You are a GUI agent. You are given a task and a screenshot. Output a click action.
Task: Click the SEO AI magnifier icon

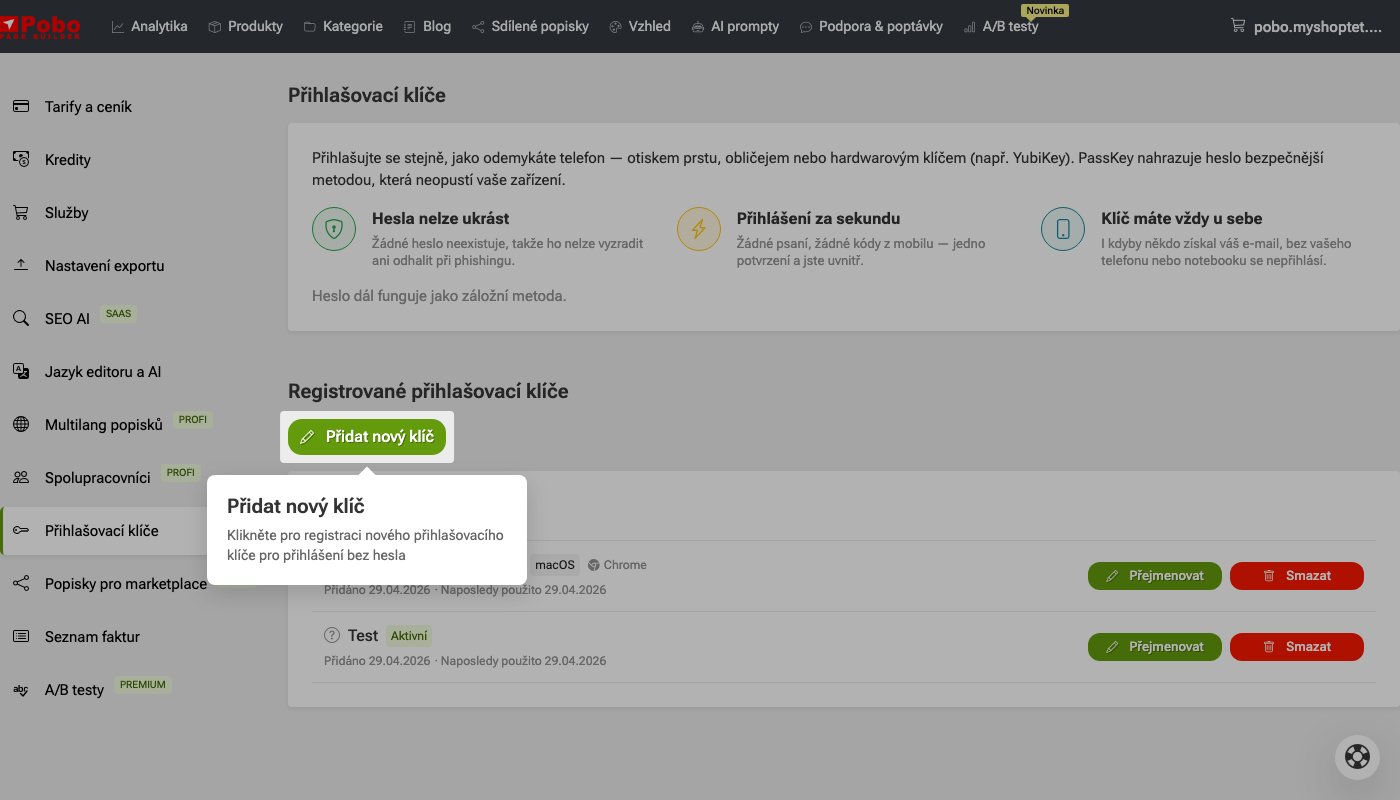21,318
